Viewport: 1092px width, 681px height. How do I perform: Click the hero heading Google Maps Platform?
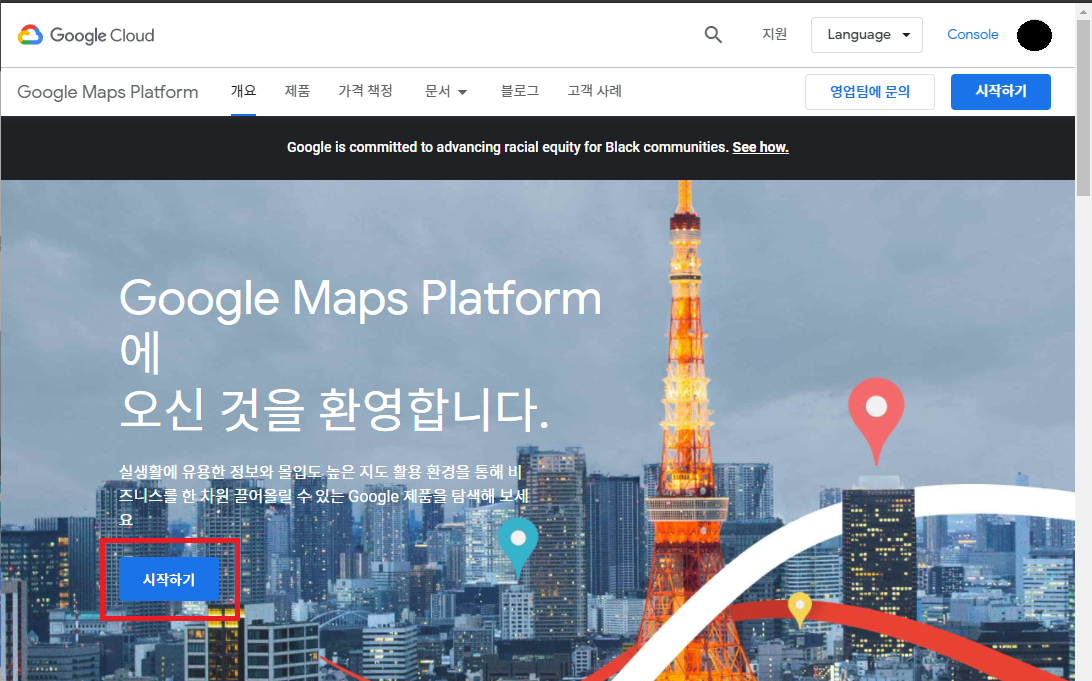[360, 299]
